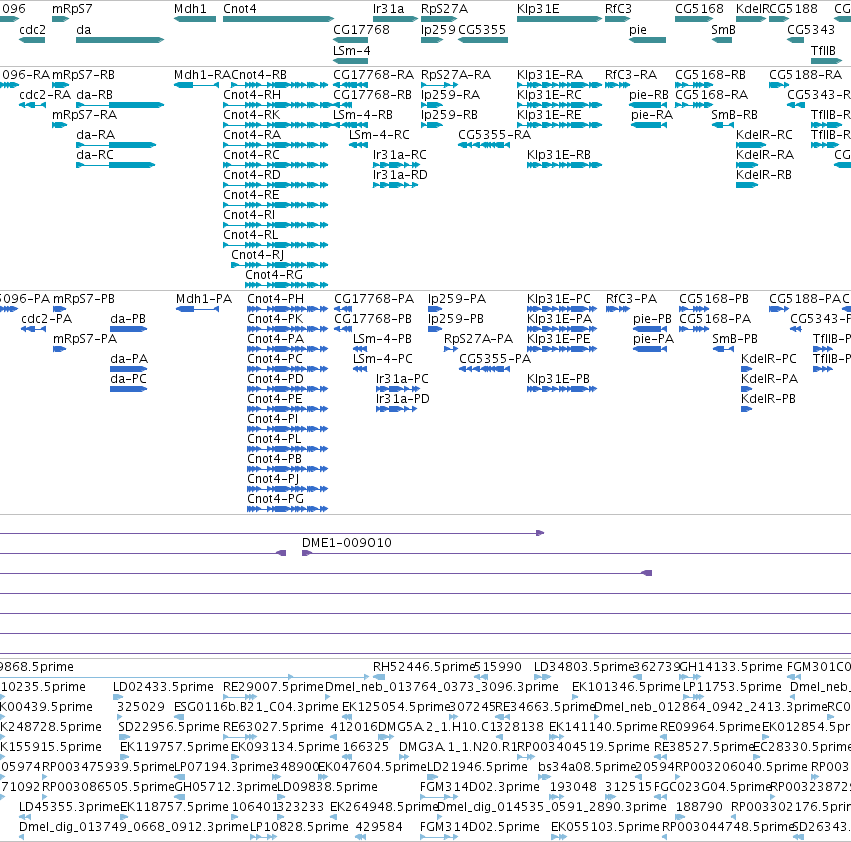Image resolution: width=851 pixels, height=842 pixels.
Task: Click the 'CG5355-RA' transcript label
Action: (x=494, y=135)
